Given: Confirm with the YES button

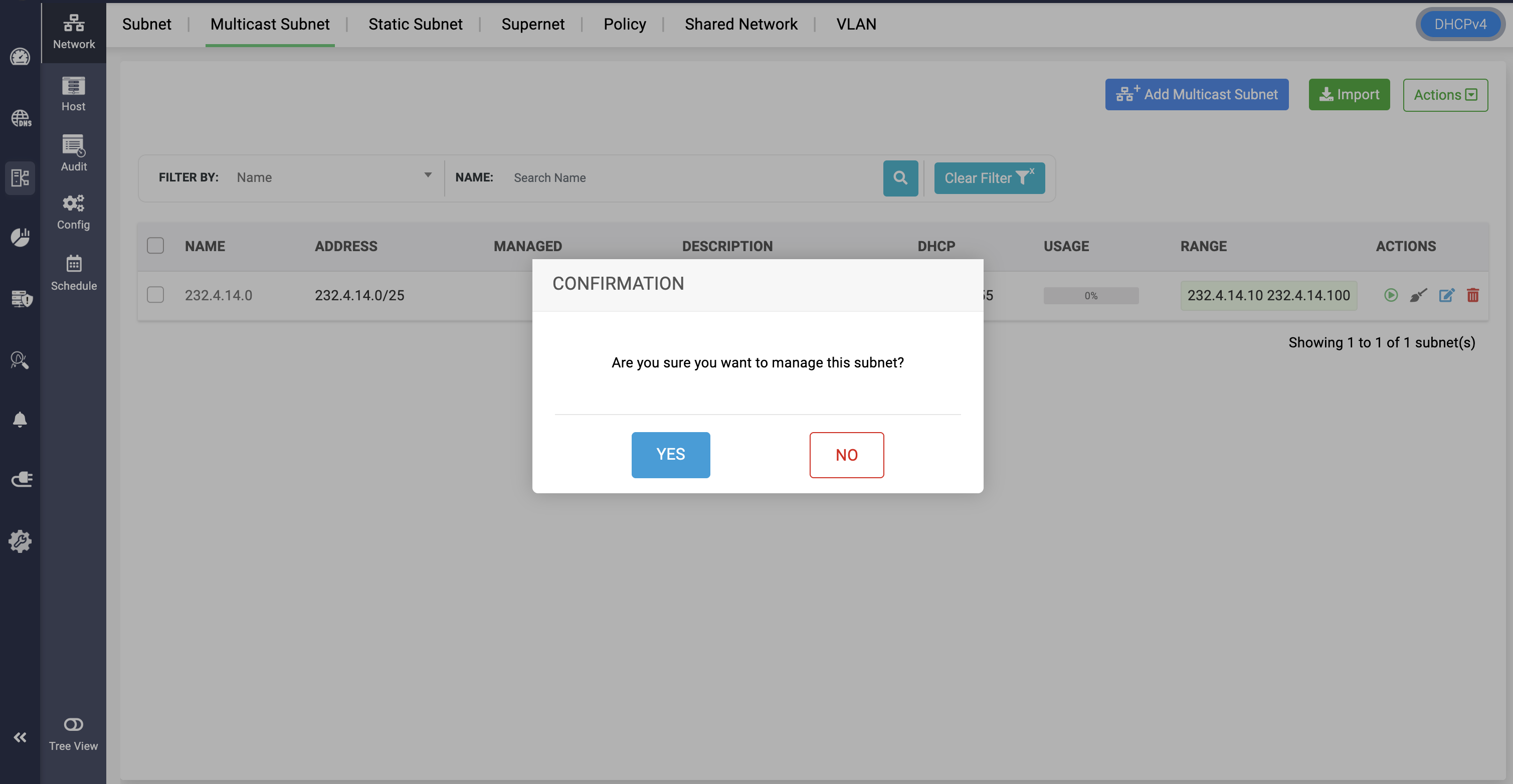Looking at the screenshot, I should 670,455.
